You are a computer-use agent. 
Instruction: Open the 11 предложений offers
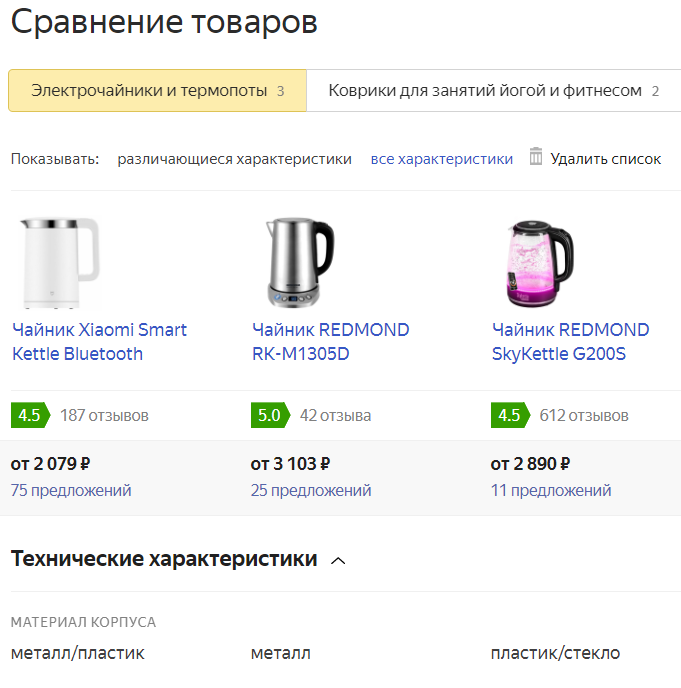coord(551,491)
